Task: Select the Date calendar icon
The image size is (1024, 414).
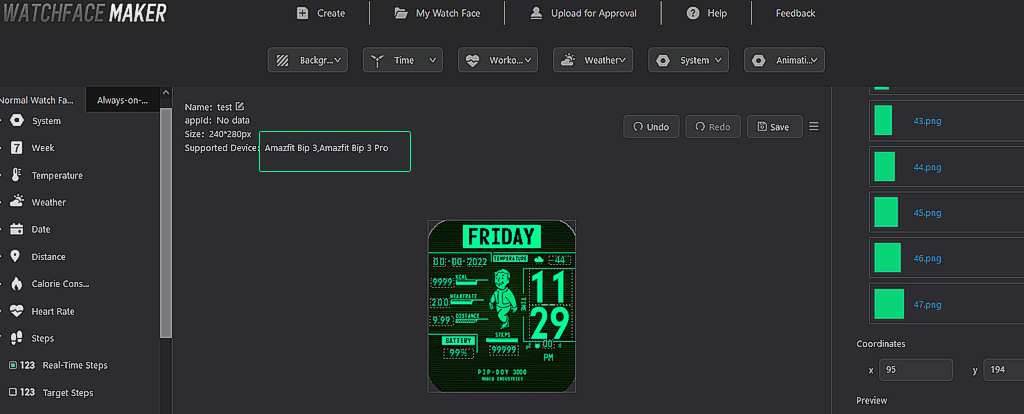Action: [17, 230]
